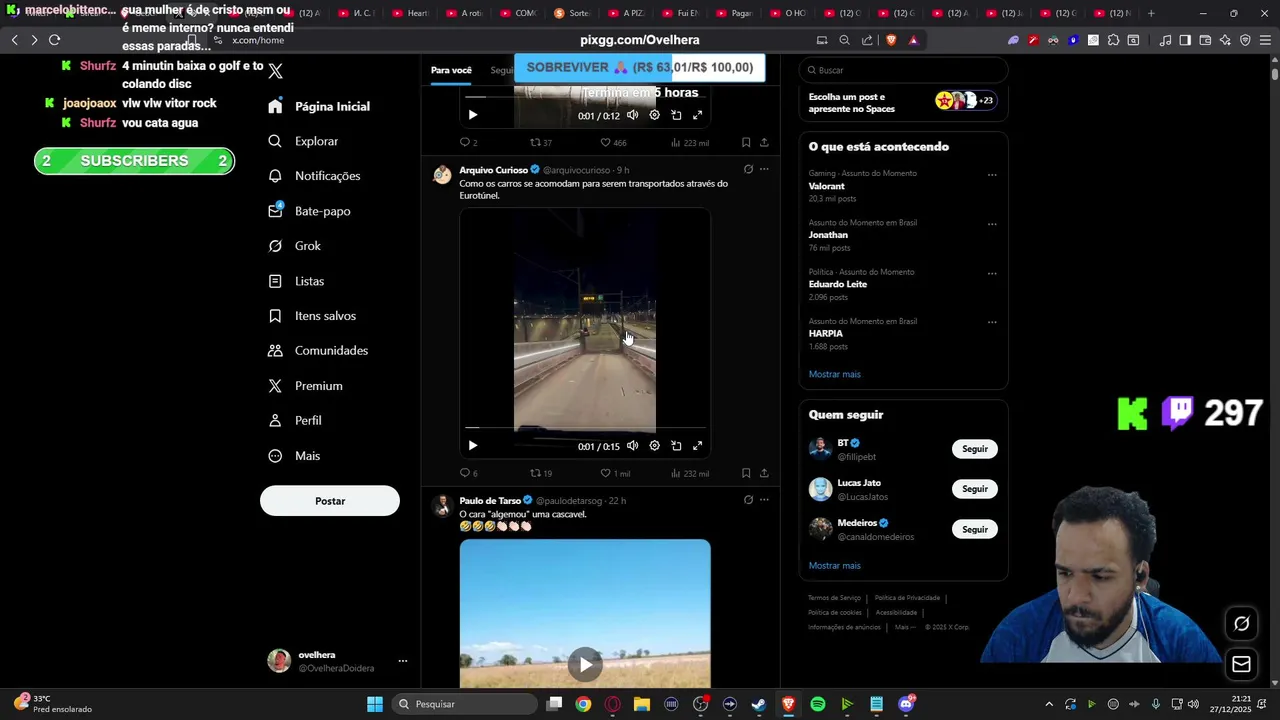This screenshot has width=1280, height=720.
Task: Open options for Jonathan trend
Action: tap(992, 224)
